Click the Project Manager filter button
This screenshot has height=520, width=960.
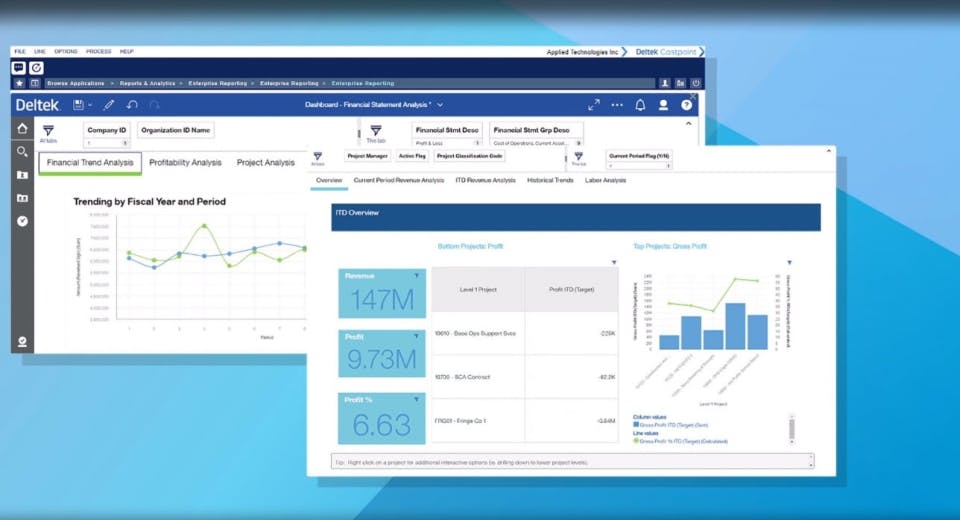[x=367, y=156]
